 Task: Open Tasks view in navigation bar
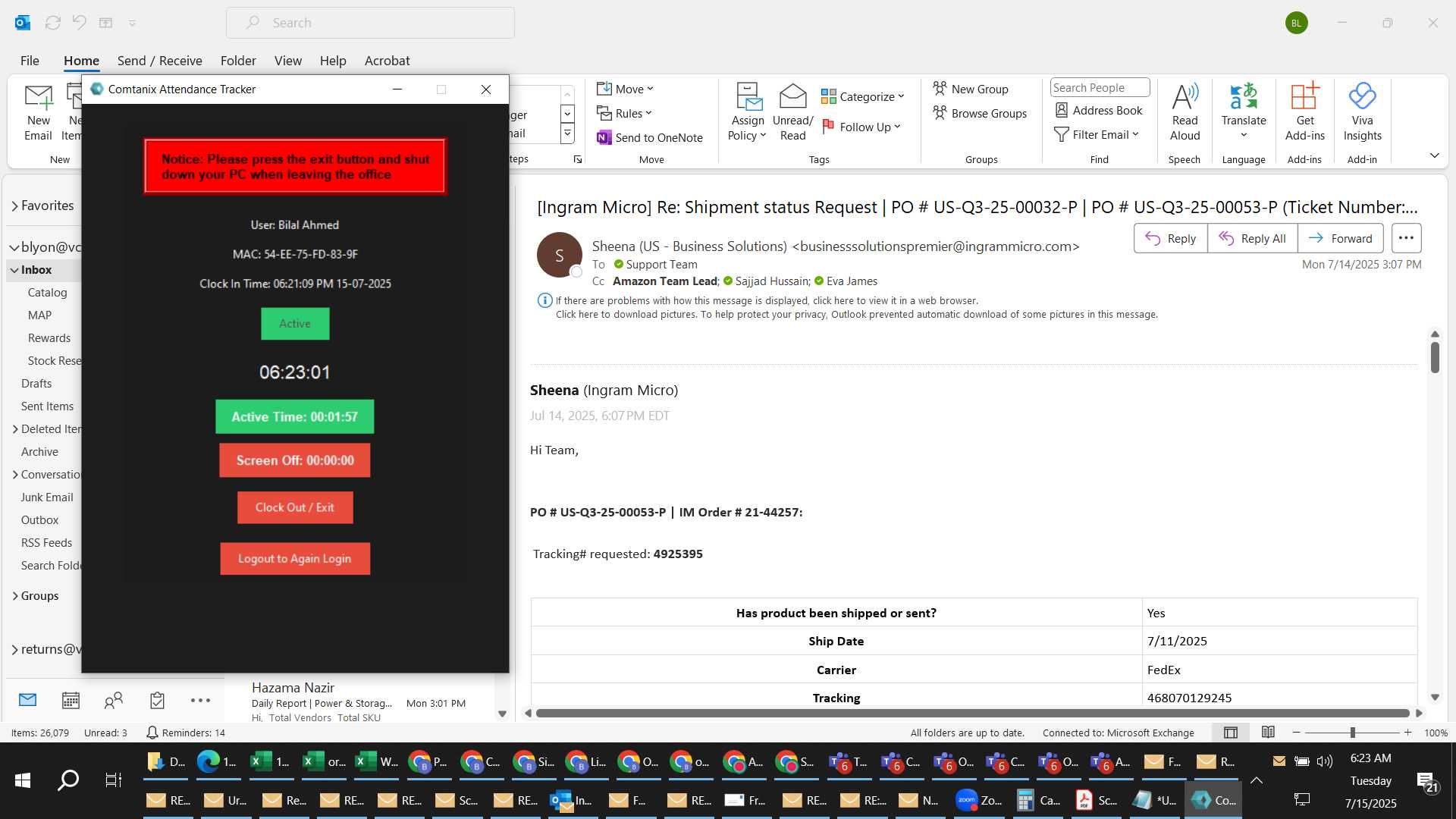pyautogui.click(x=157, y=700)
